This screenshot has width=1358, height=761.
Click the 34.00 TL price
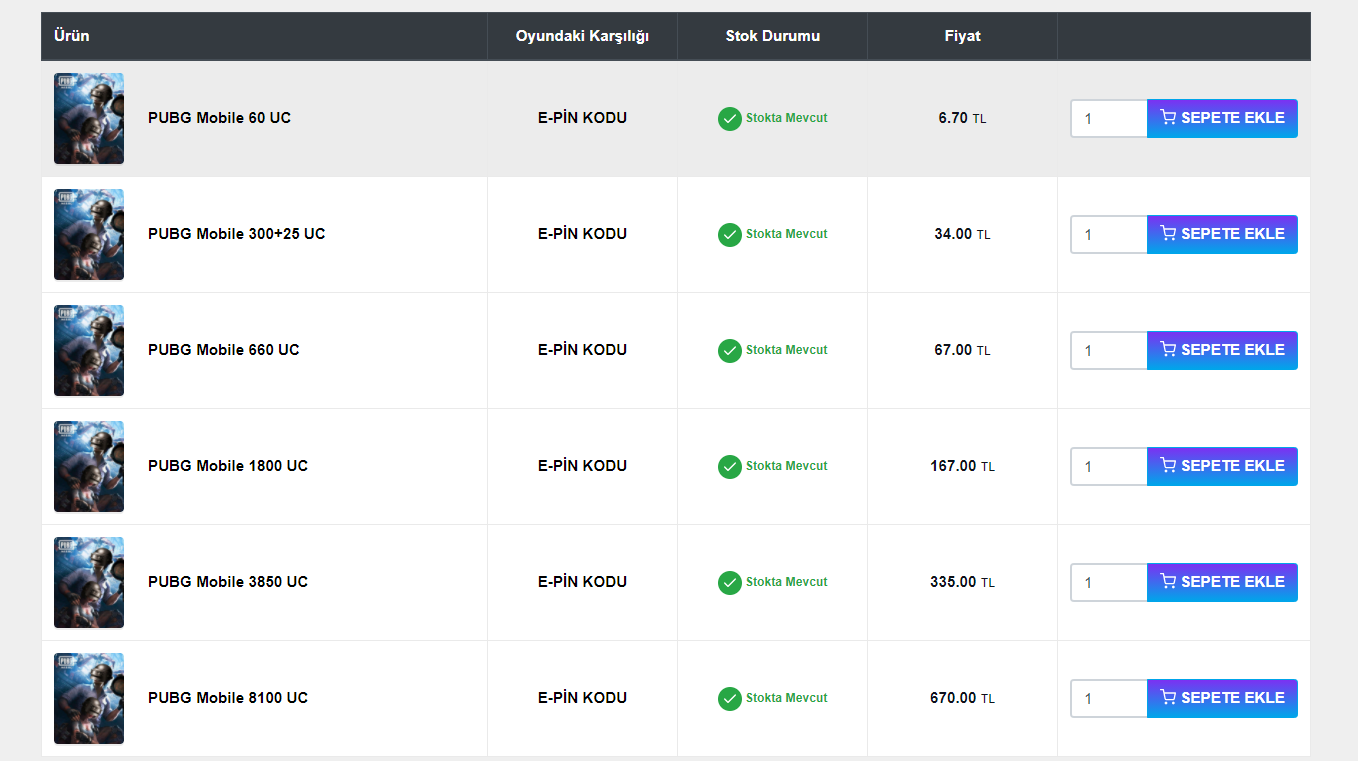click(962, 234)
